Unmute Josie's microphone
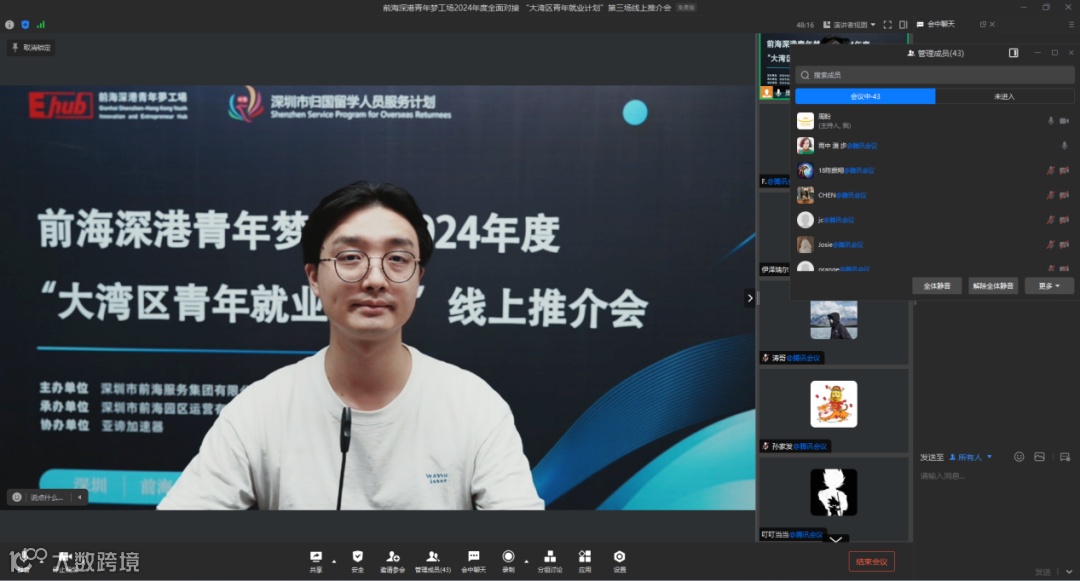The image size is (1080, 581). 1050,244
